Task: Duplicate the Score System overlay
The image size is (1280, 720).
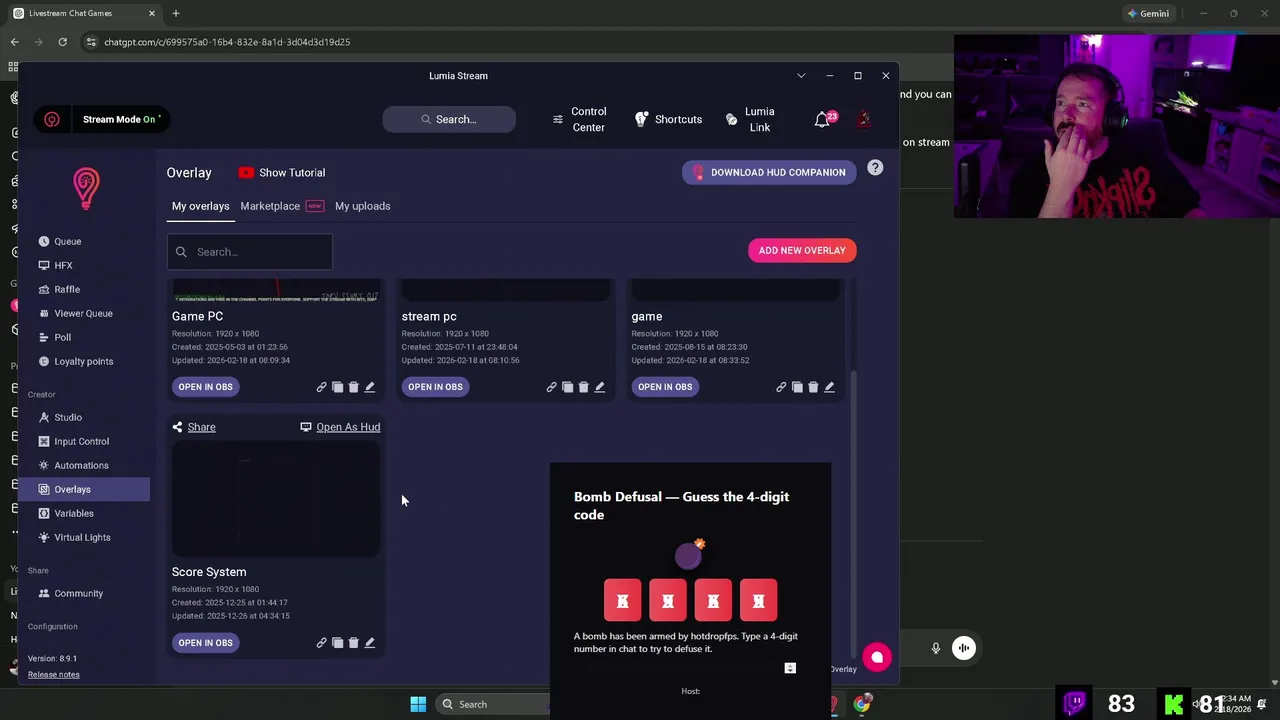Action: [337, 643]
